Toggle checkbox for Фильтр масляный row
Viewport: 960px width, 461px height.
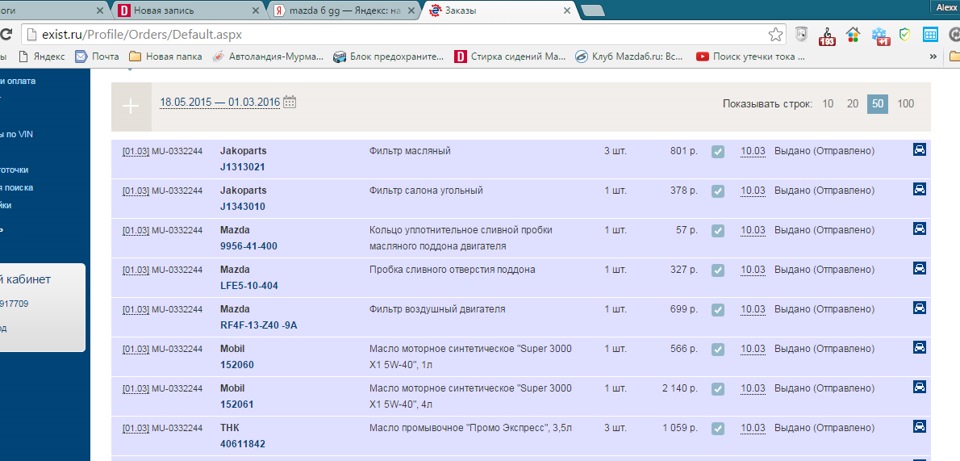718,151
